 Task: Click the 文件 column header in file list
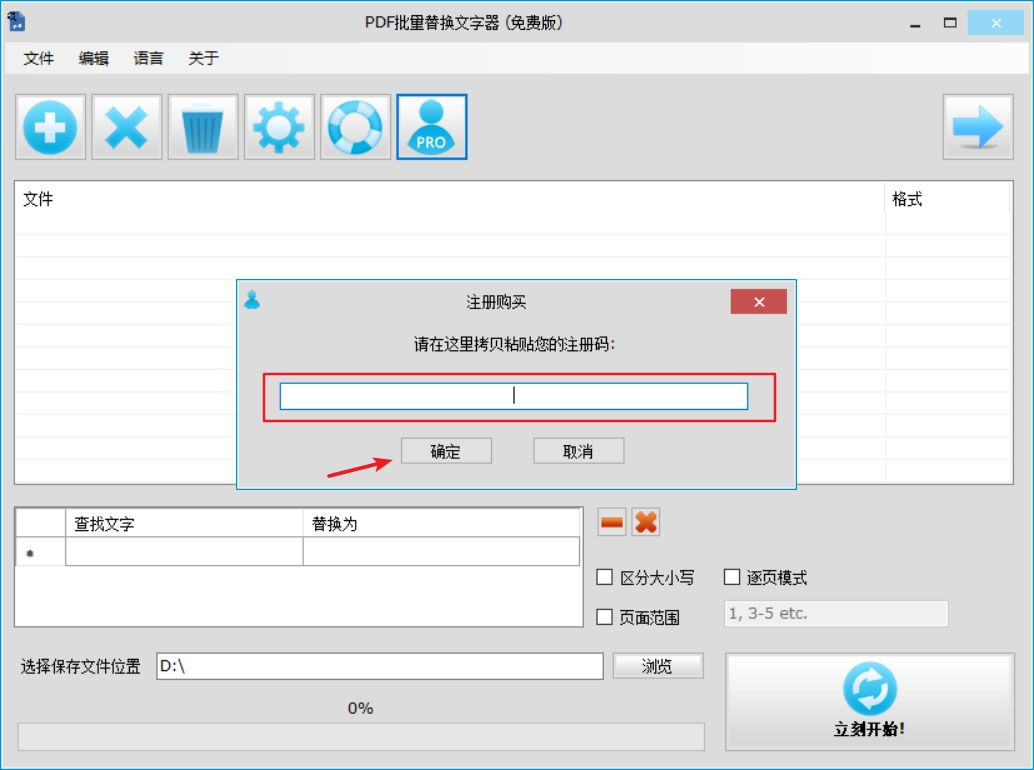pos(449,198)
